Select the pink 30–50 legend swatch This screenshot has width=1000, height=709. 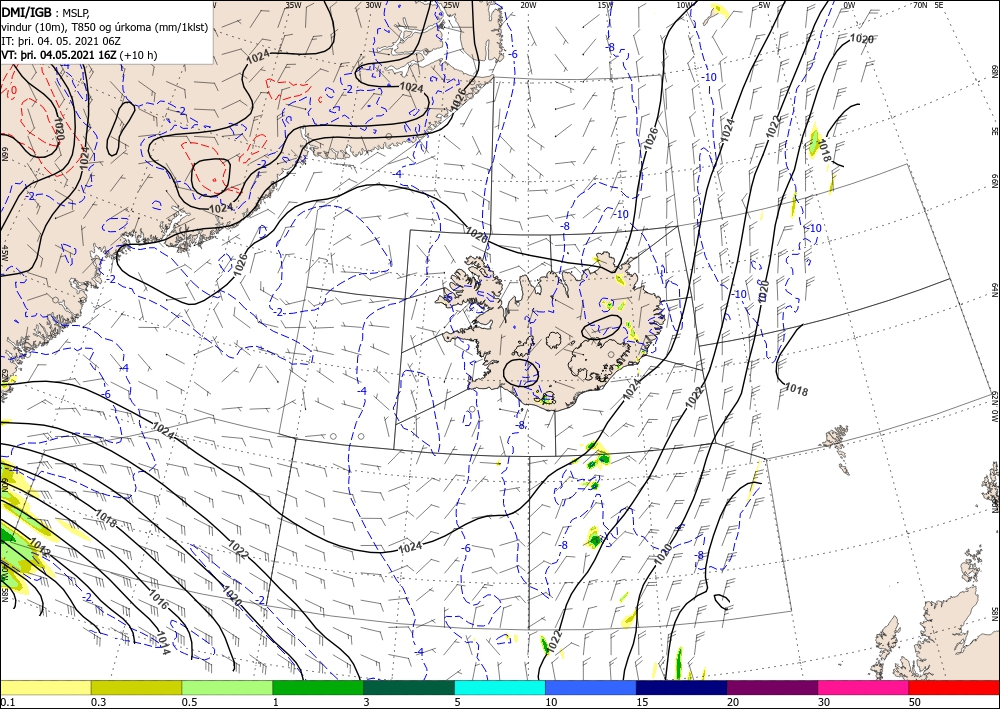[x=864, y=687]
